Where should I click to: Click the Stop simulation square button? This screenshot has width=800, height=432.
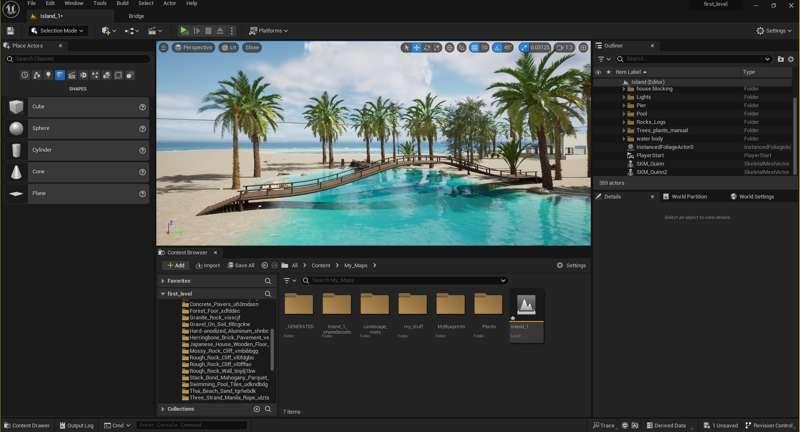pos(208,31)
